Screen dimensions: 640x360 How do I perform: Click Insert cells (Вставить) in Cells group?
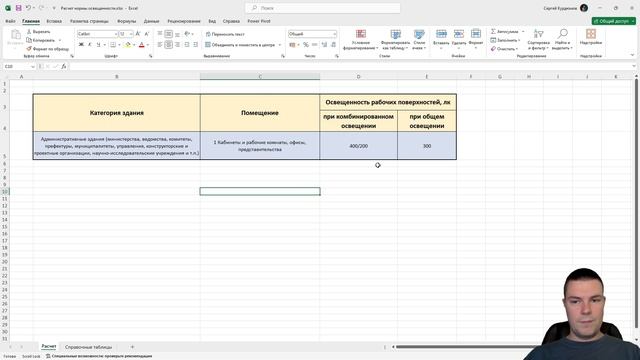(441, 39)
